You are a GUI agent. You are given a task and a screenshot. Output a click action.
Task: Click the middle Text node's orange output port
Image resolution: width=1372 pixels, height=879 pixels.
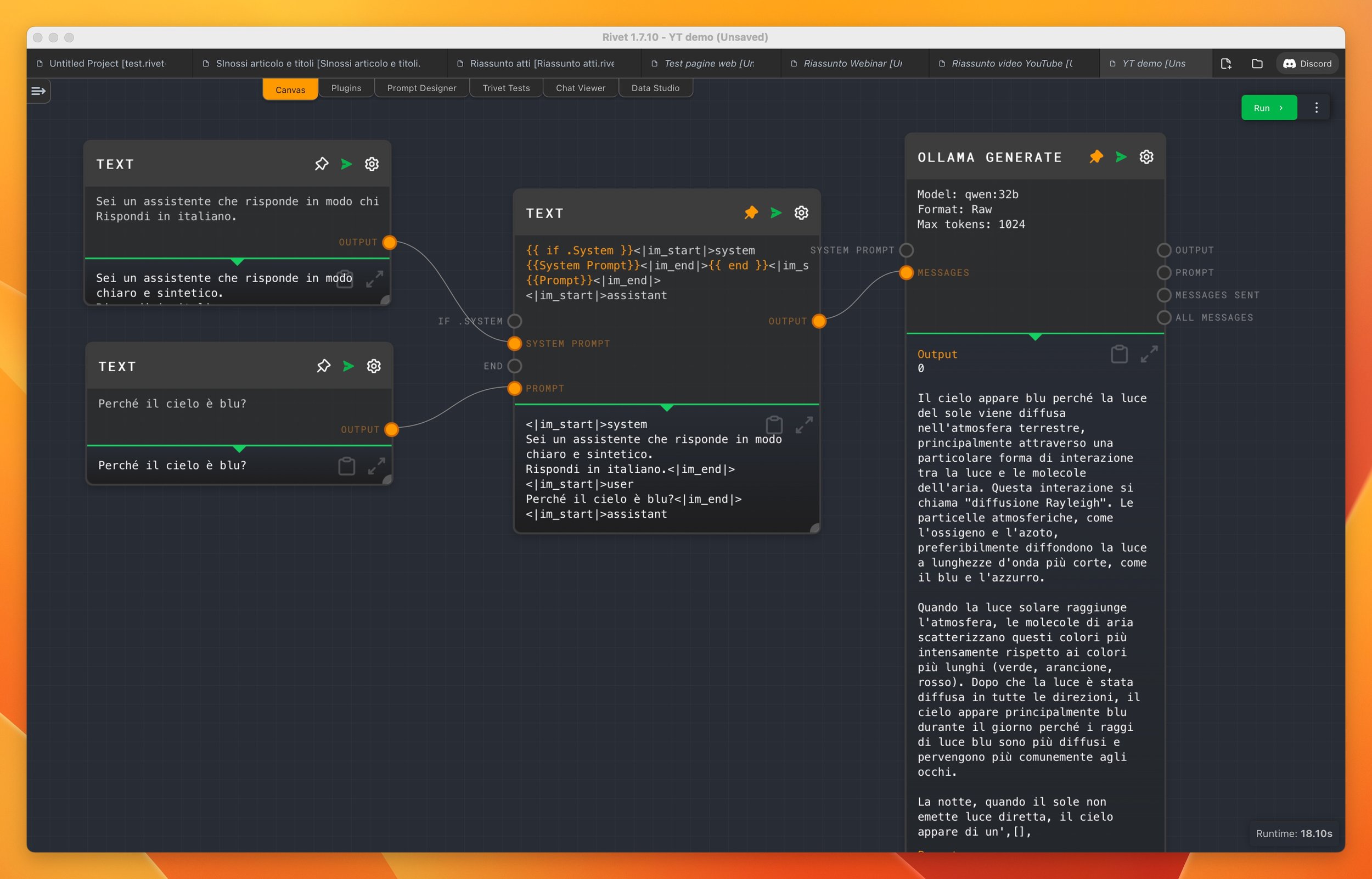click(x=819, y=321)
